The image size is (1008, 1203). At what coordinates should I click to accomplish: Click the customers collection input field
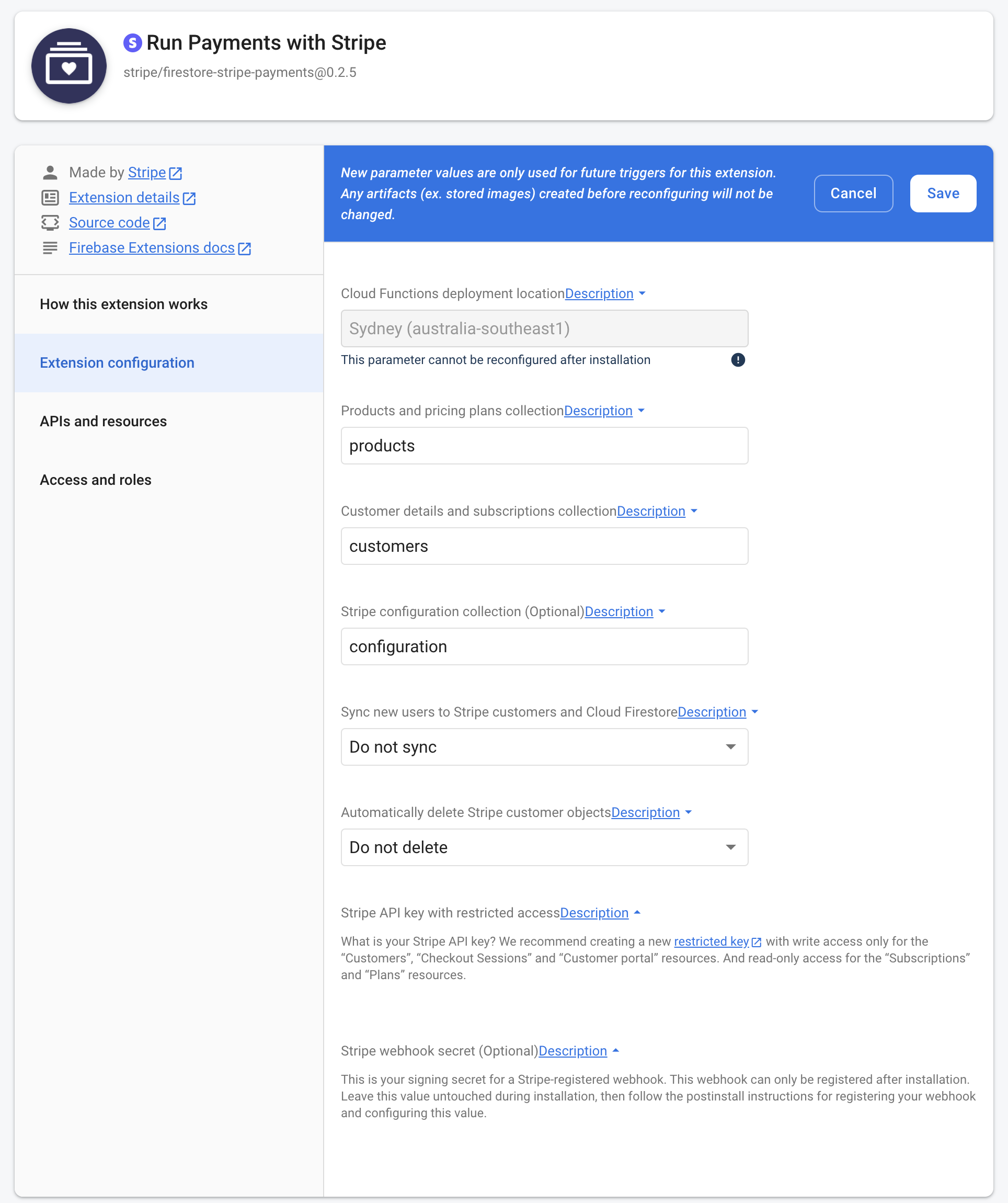pos(544,546)
